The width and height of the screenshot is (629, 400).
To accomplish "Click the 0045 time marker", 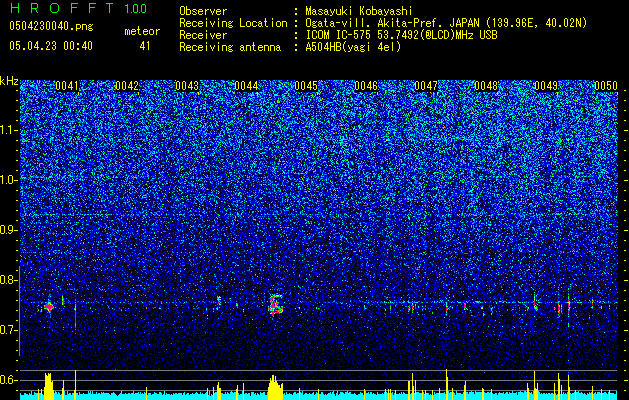I will click(x=306, y=86).
